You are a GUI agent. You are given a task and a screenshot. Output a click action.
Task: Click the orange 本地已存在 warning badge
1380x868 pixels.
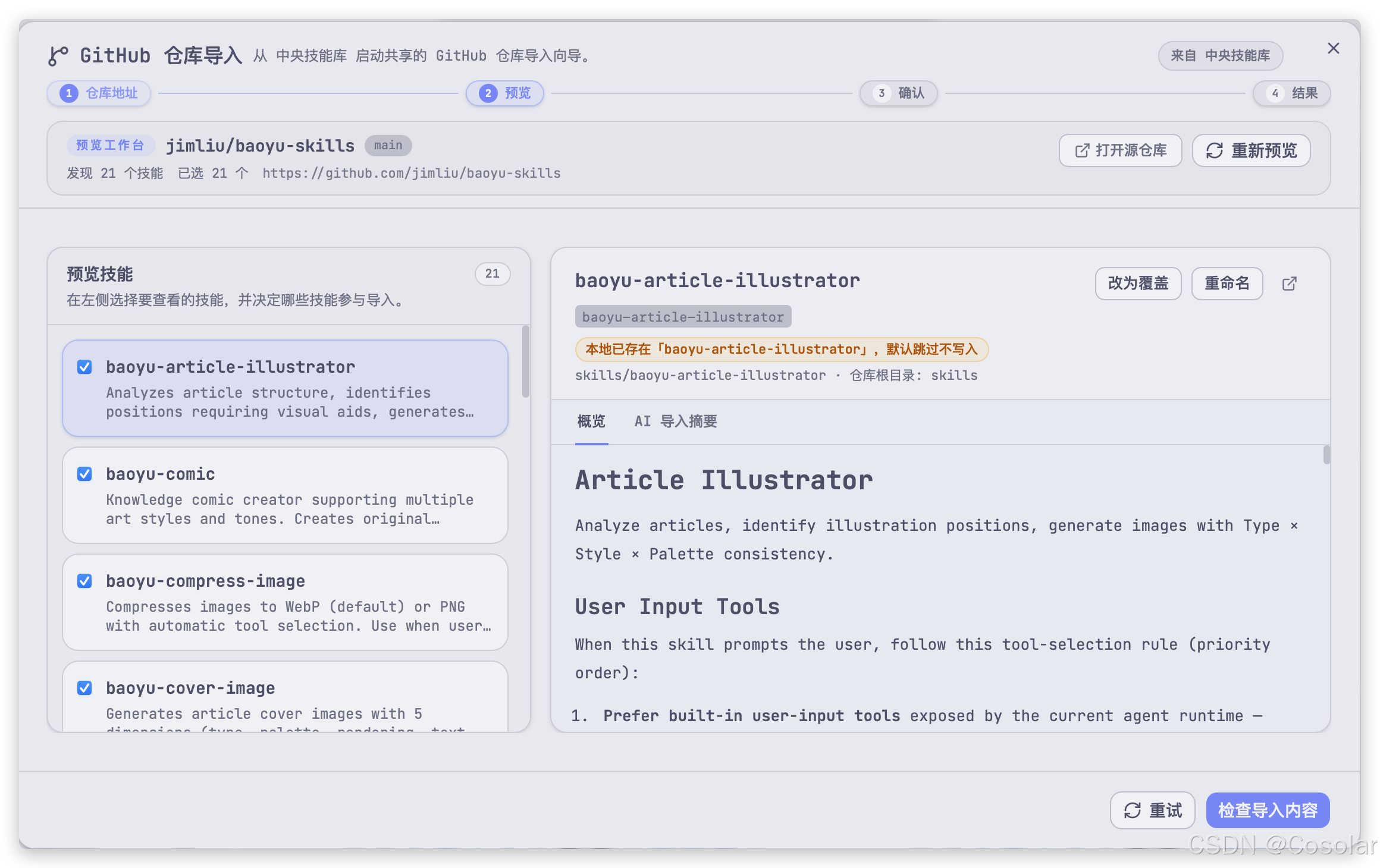[x=782, y=349]
